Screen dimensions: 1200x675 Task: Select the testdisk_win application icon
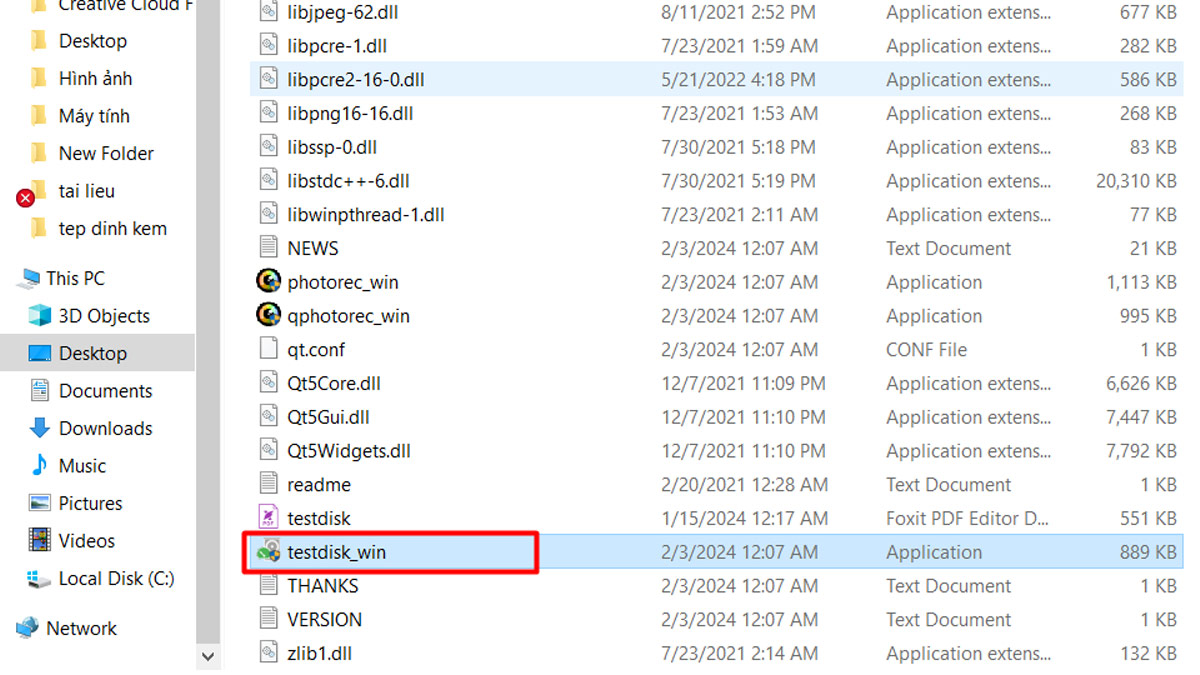click(268, 552)
